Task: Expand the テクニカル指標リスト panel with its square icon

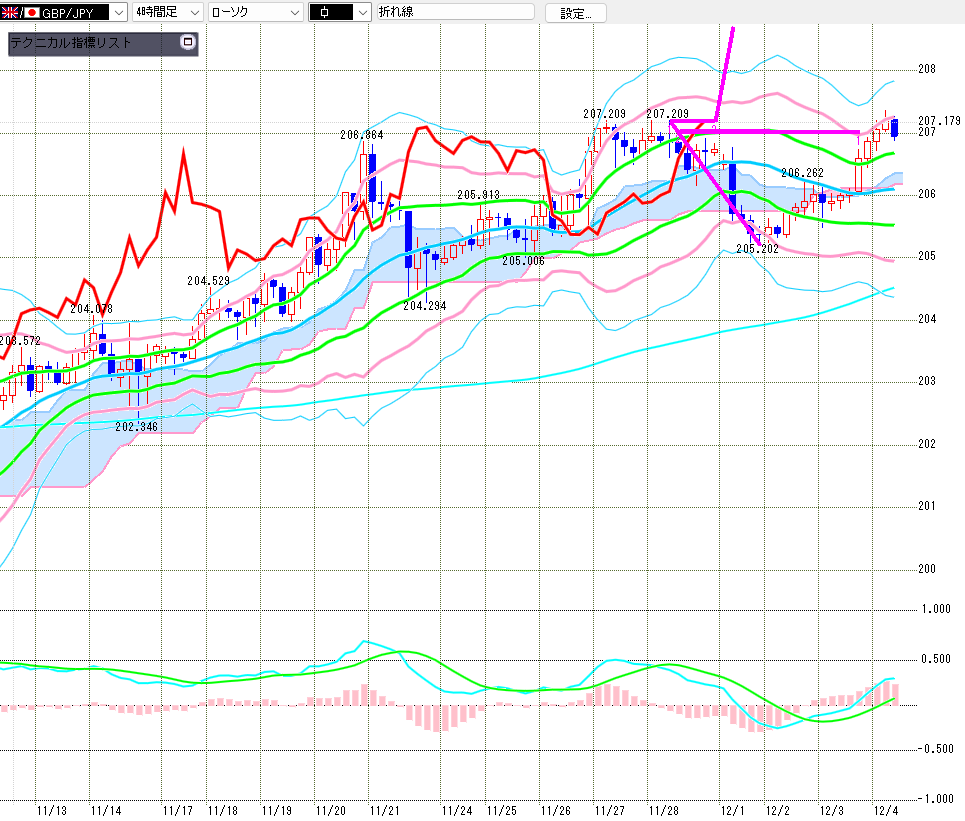Action: pos(187,43)
